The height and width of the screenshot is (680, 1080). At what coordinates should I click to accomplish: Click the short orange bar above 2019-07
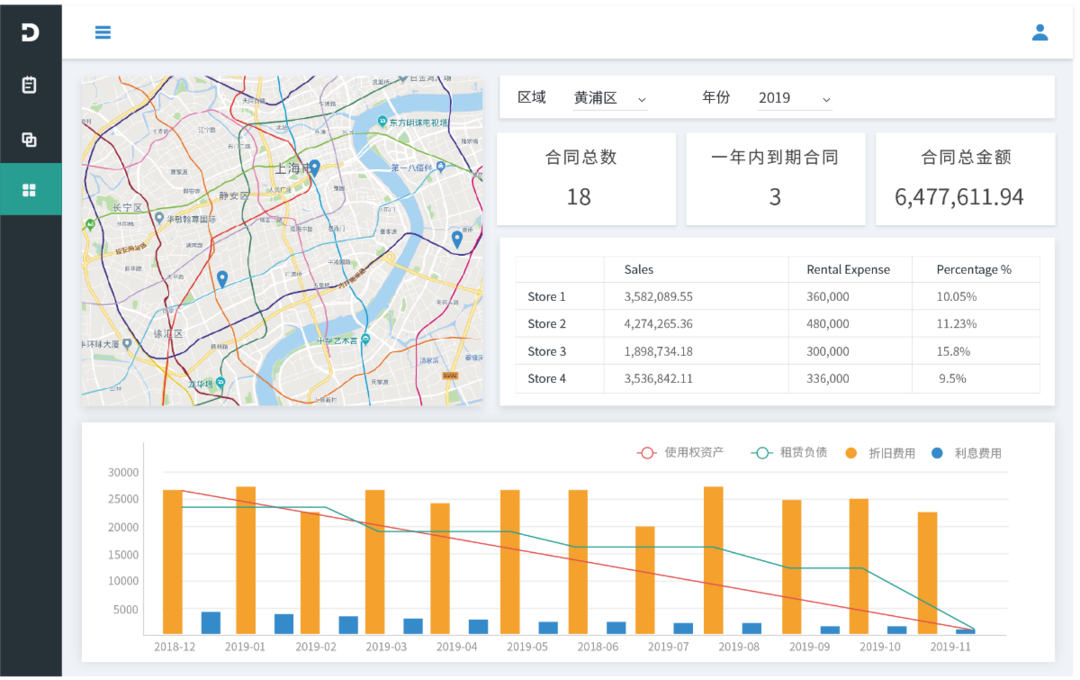645,581
